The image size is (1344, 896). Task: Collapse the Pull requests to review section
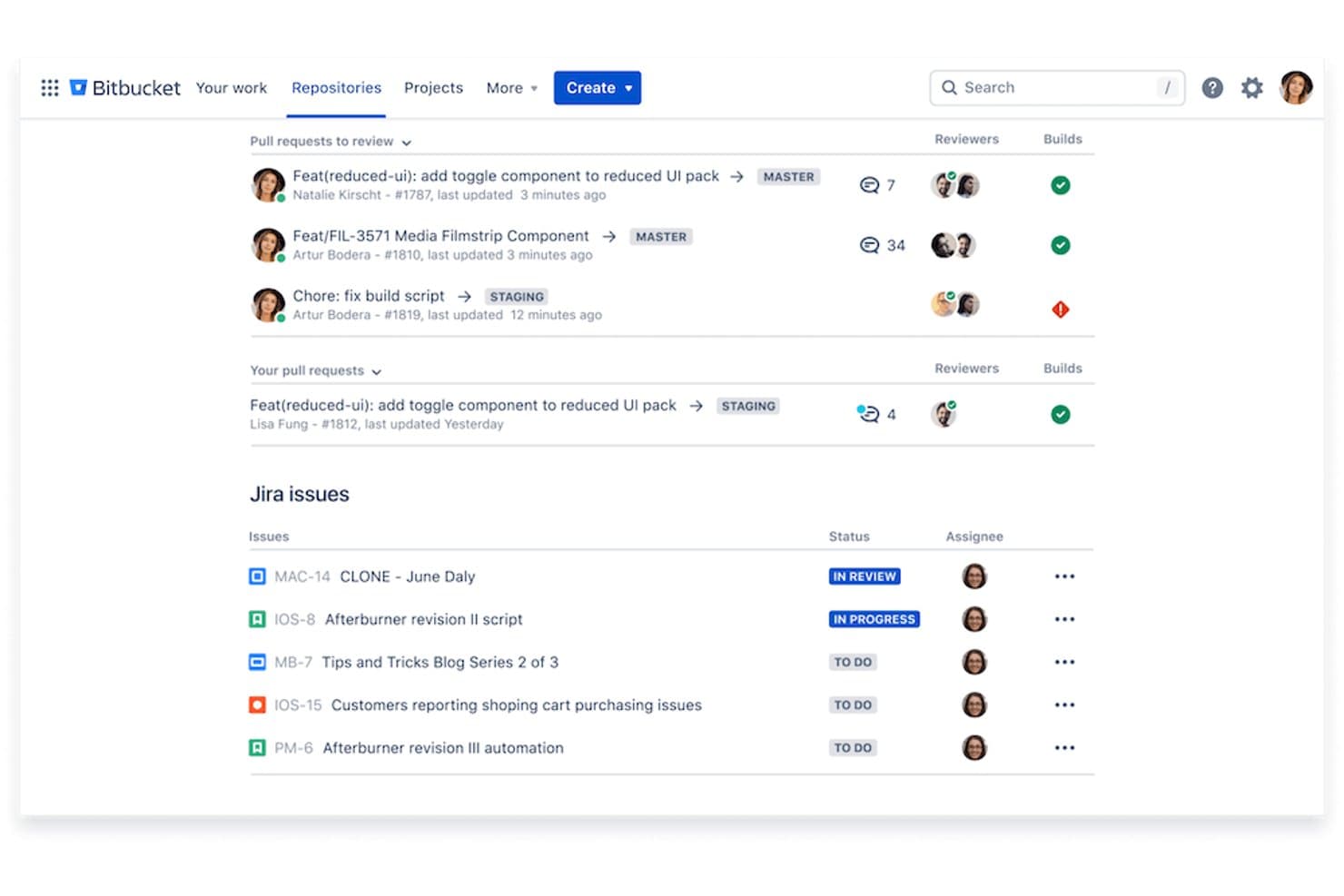pos(331,142)
